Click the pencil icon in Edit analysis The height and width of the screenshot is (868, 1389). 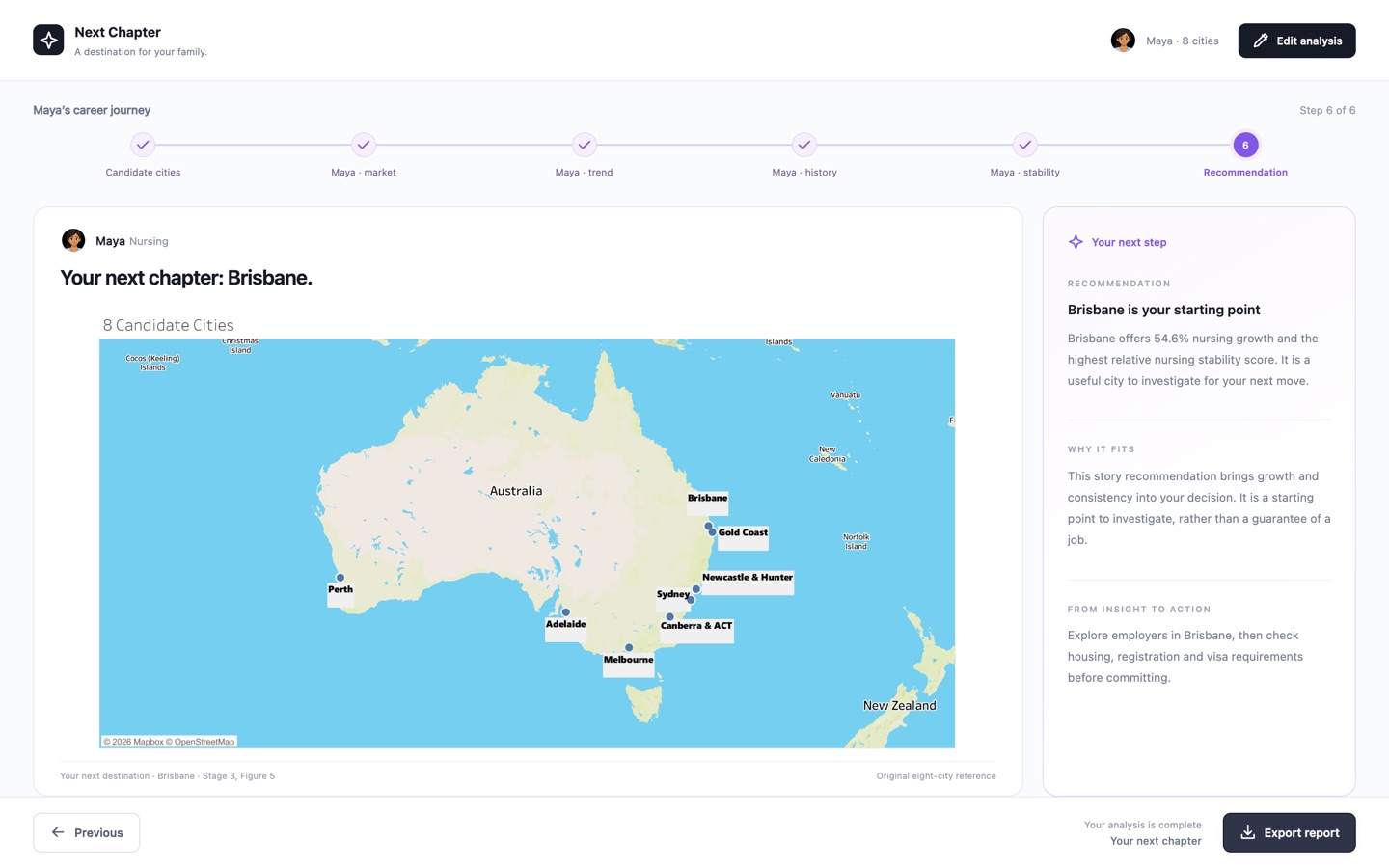(x=1261, y=41)
